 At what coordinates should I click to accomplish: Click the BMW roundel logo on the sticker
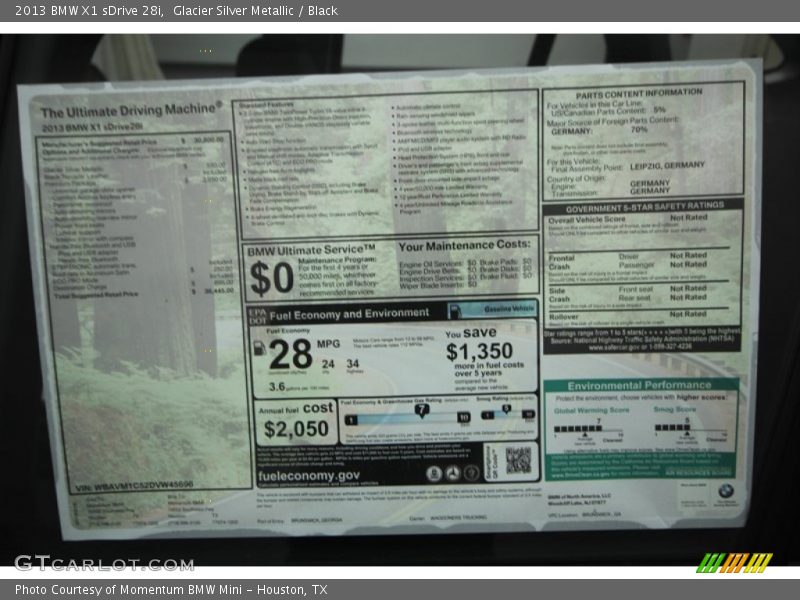pyautogui.click(x=726, y=491)
